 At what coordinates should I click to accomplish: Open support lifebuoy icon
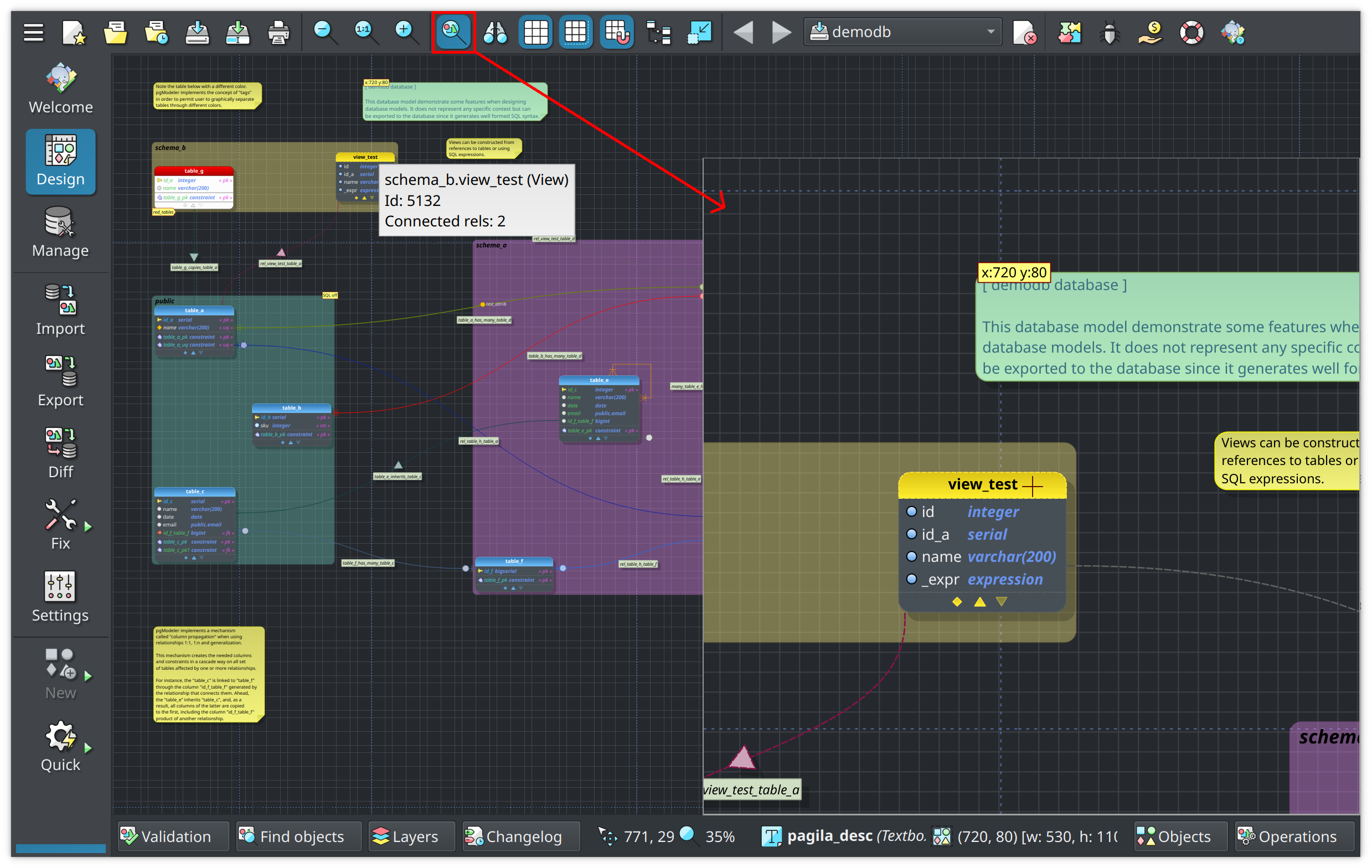pyautogui.click(x=1192, y=32)
